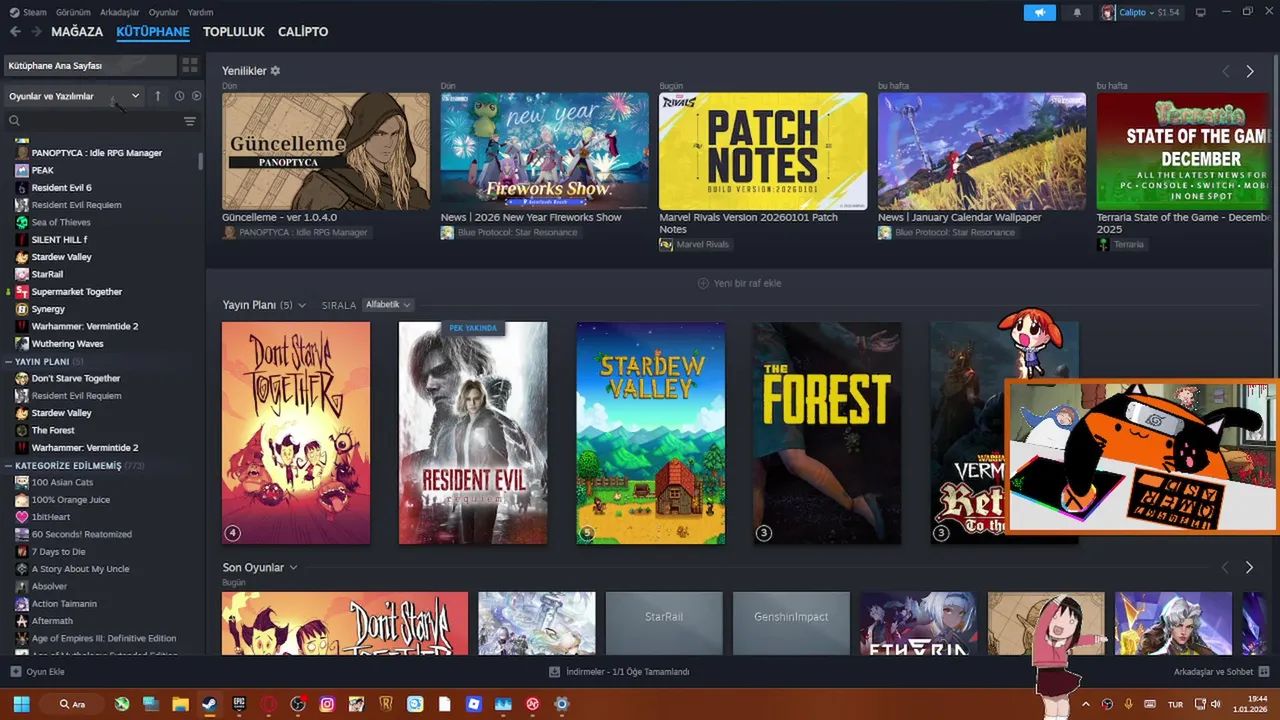
Task: Click Yeni bir raf ekle
Action: click(739, 283)
